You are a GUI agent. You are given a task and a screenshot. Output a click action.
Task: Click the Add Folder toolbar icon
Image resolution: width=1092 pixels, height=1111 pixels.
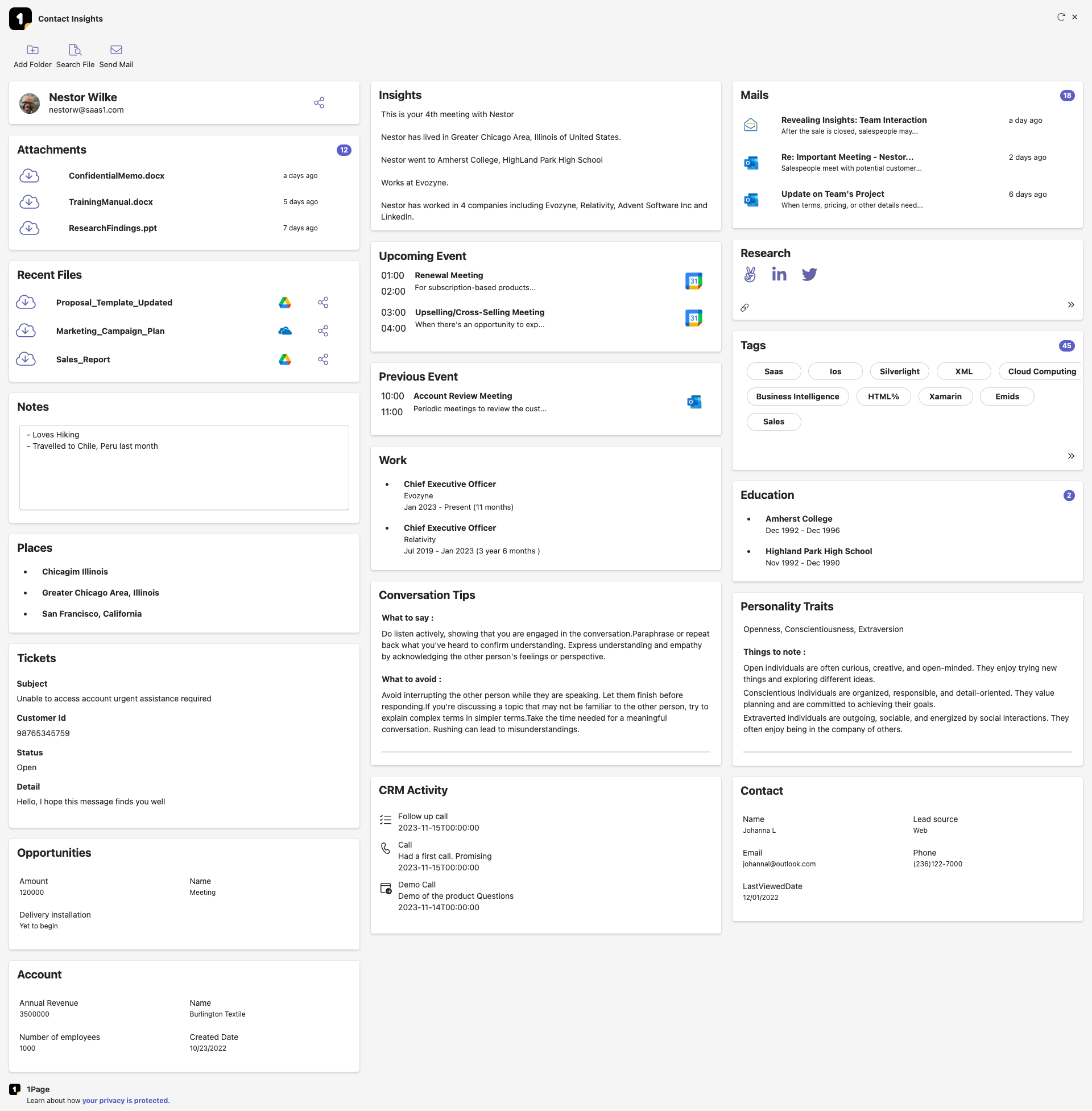32,50
